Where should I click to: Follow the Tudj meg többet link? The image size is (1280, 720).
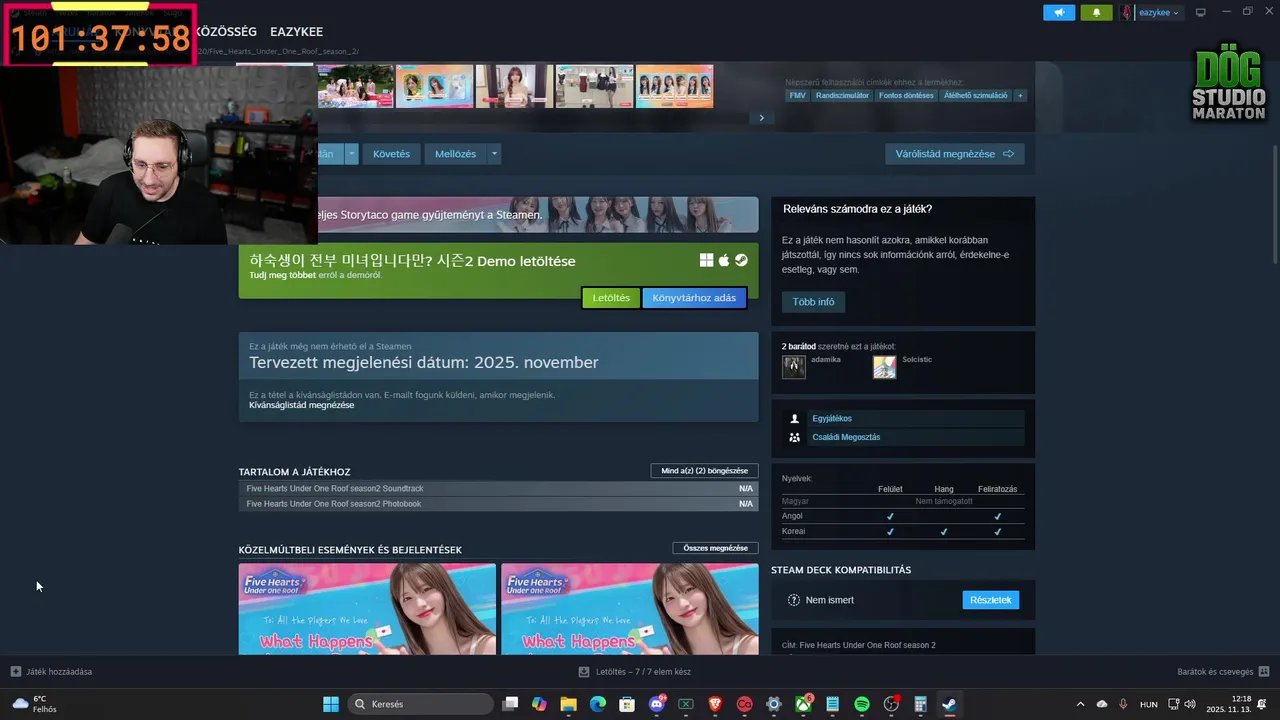pos(282,275)
